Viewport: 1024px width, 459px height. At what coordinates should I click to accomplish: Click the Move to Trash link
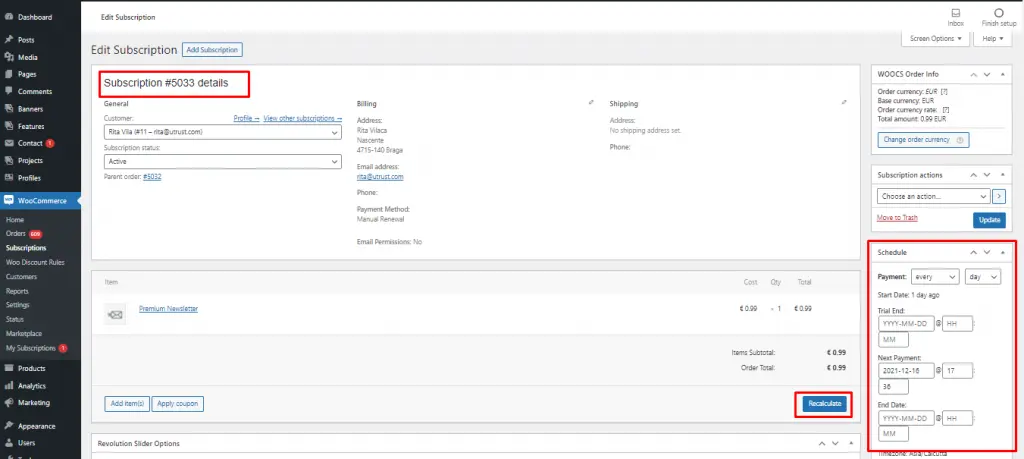897,217
